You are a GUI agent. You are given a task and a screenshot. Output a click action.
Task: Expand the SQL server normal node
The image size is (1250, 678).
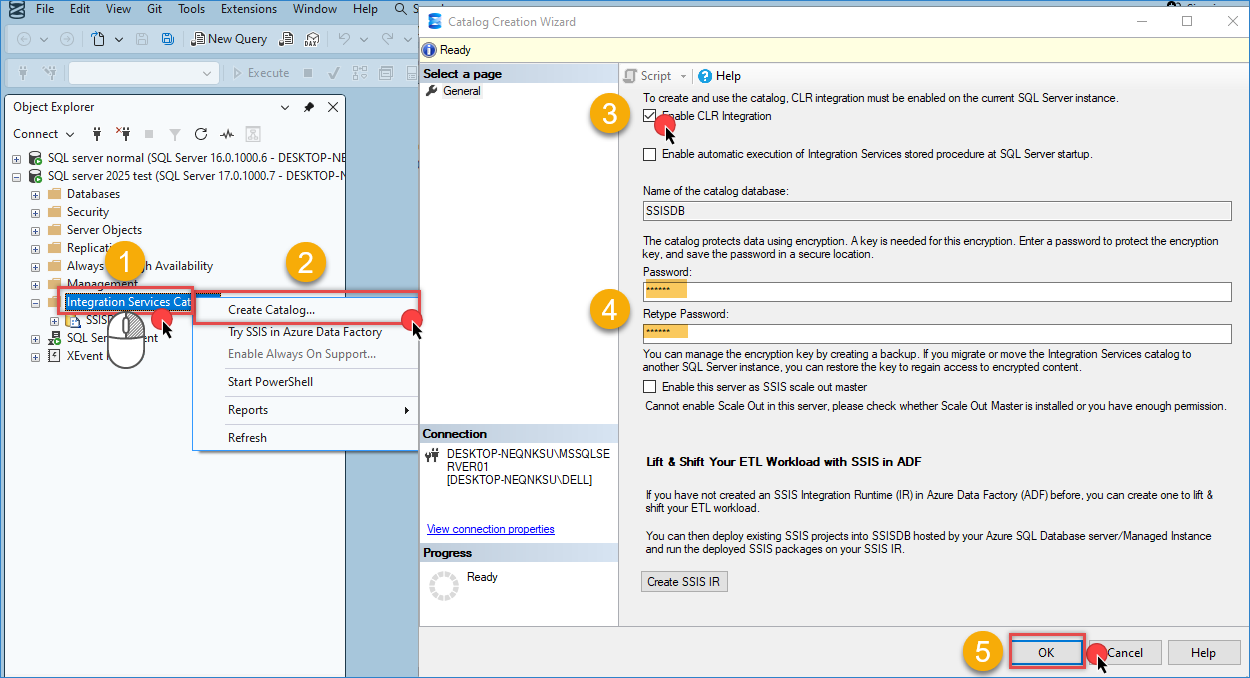point(17,158)
